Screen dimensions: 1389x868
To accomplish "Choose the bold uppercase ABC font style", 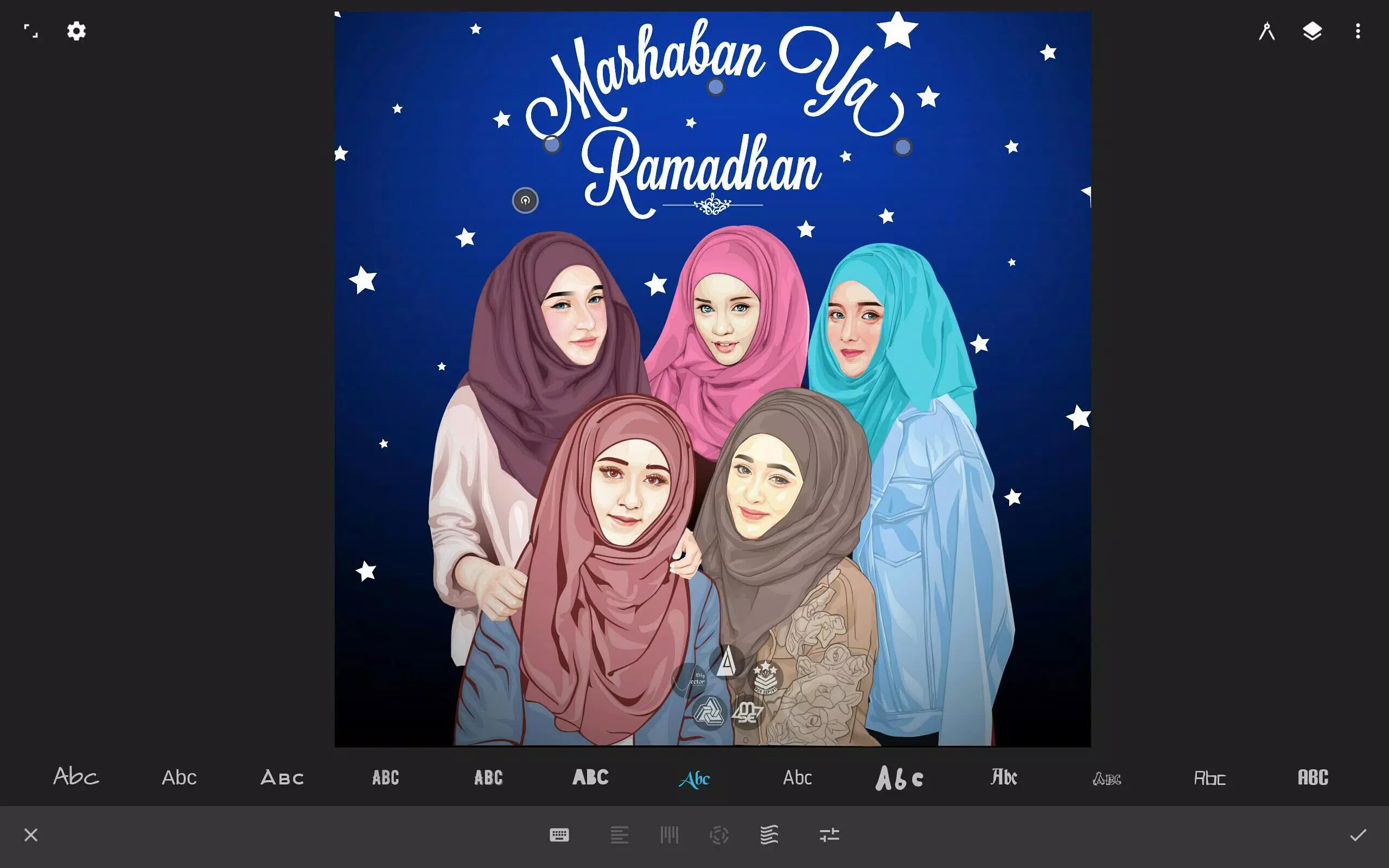I will [591, 778].
